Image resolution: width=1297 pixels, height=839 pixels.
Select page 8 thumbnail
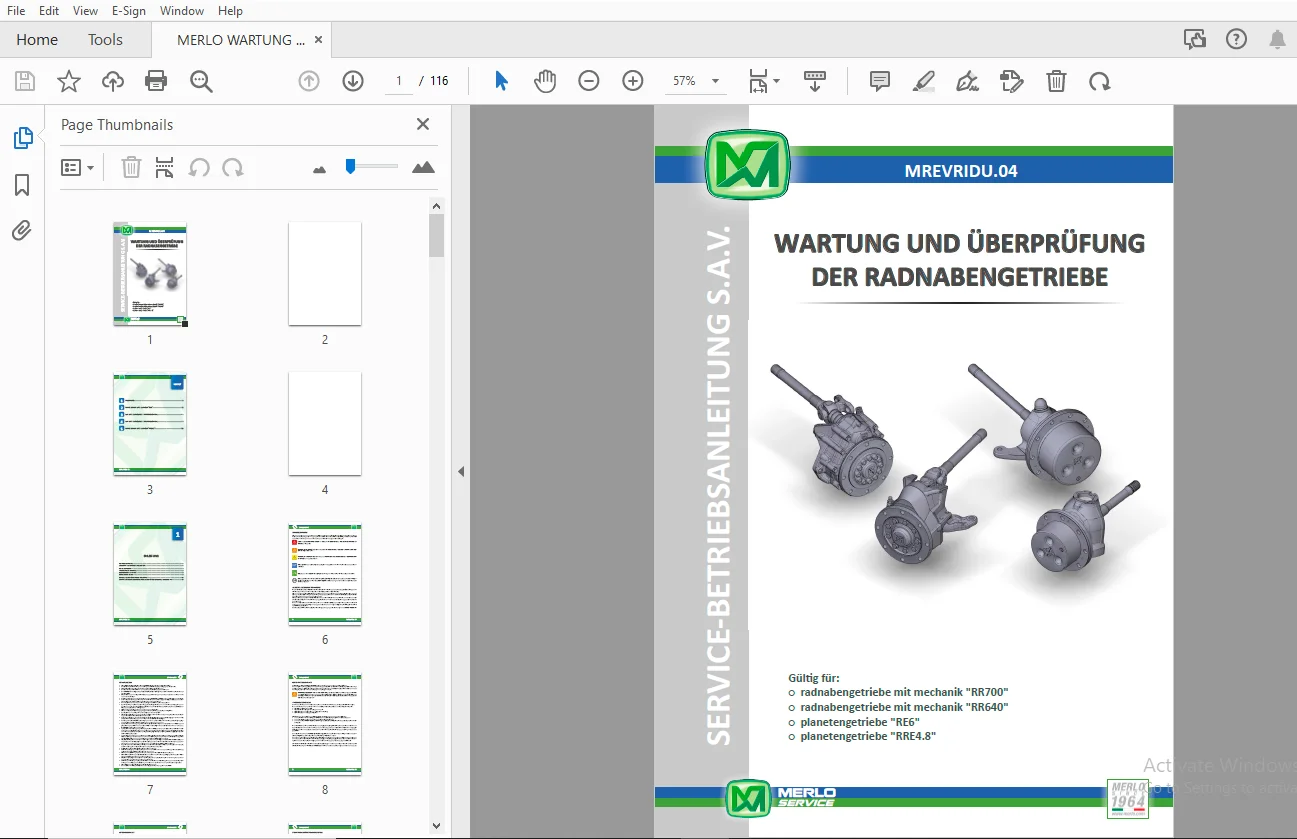point(325,724)
